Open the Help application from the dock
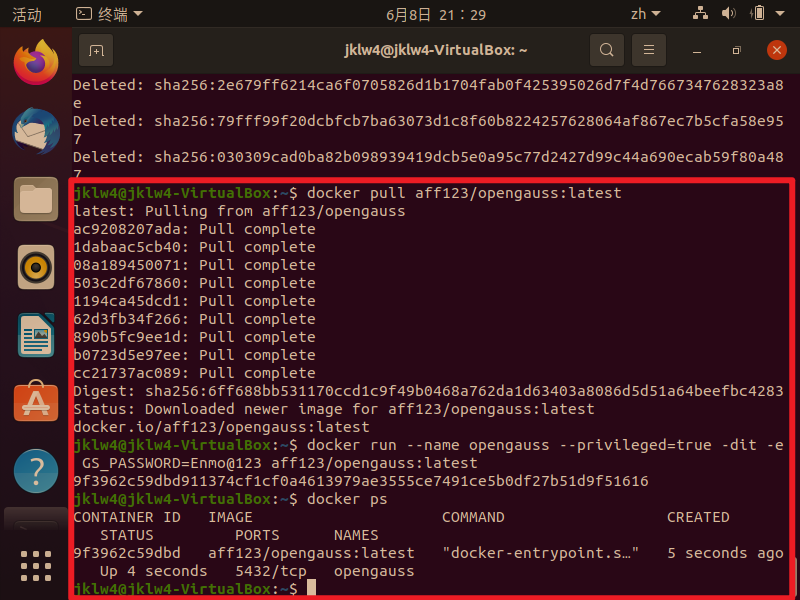This screenshot has height=600, width=800. [36, 467]
